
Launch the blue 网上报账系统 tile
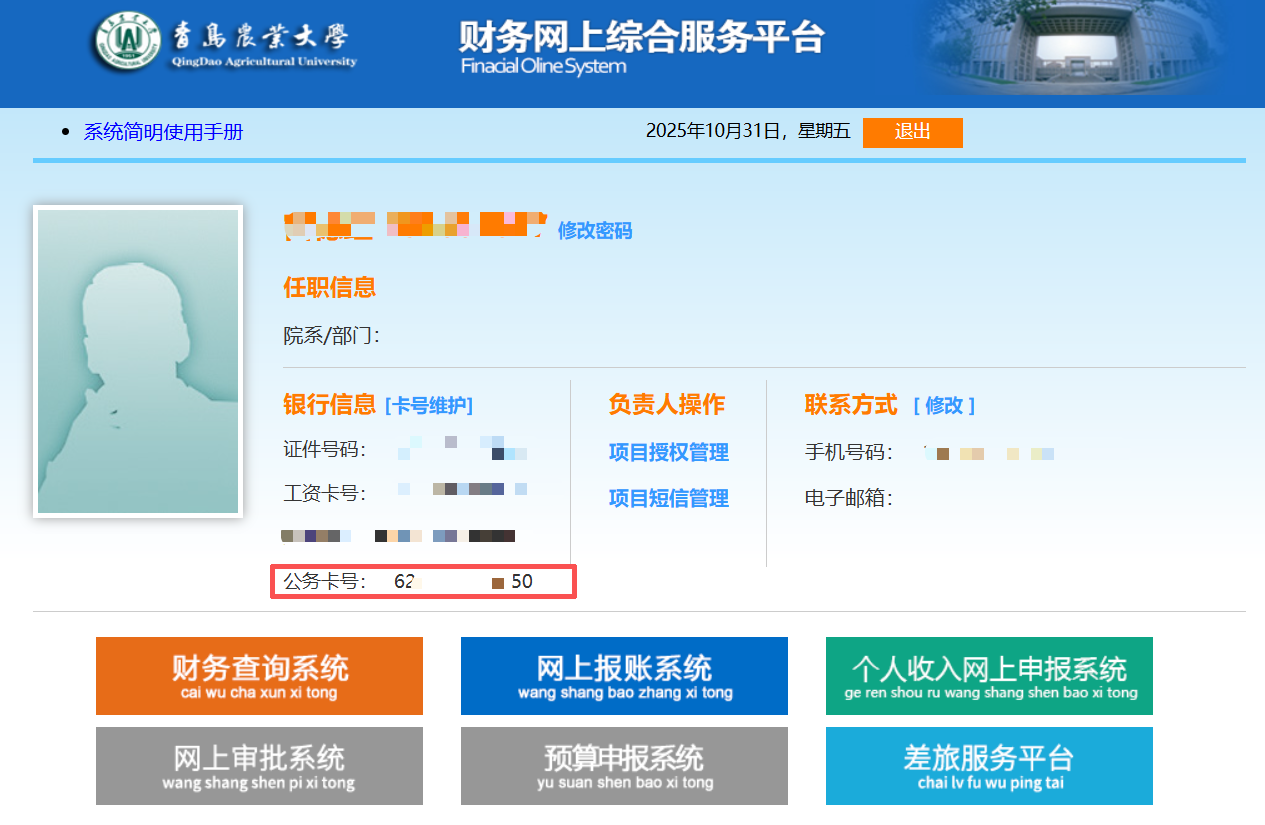coord(624,676)
